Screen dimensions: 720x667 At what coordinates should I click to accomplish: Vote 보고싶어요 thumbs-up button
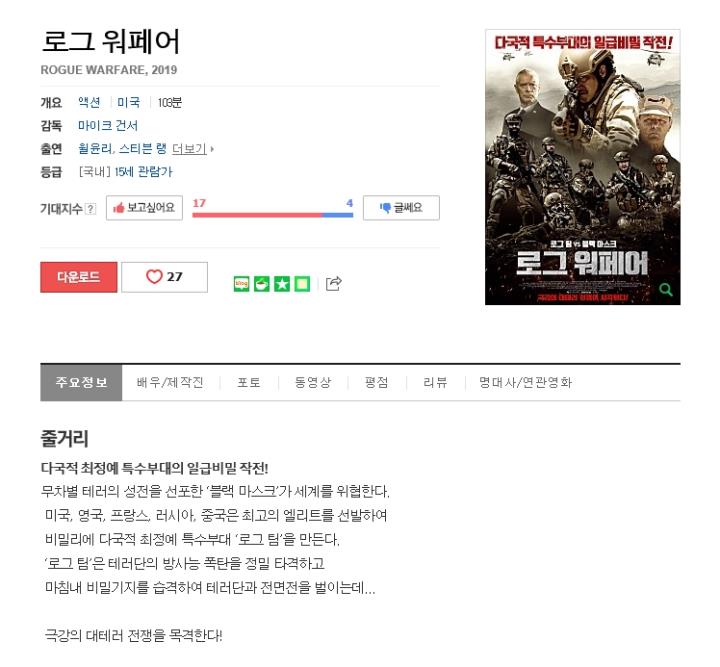click(144, 208)
